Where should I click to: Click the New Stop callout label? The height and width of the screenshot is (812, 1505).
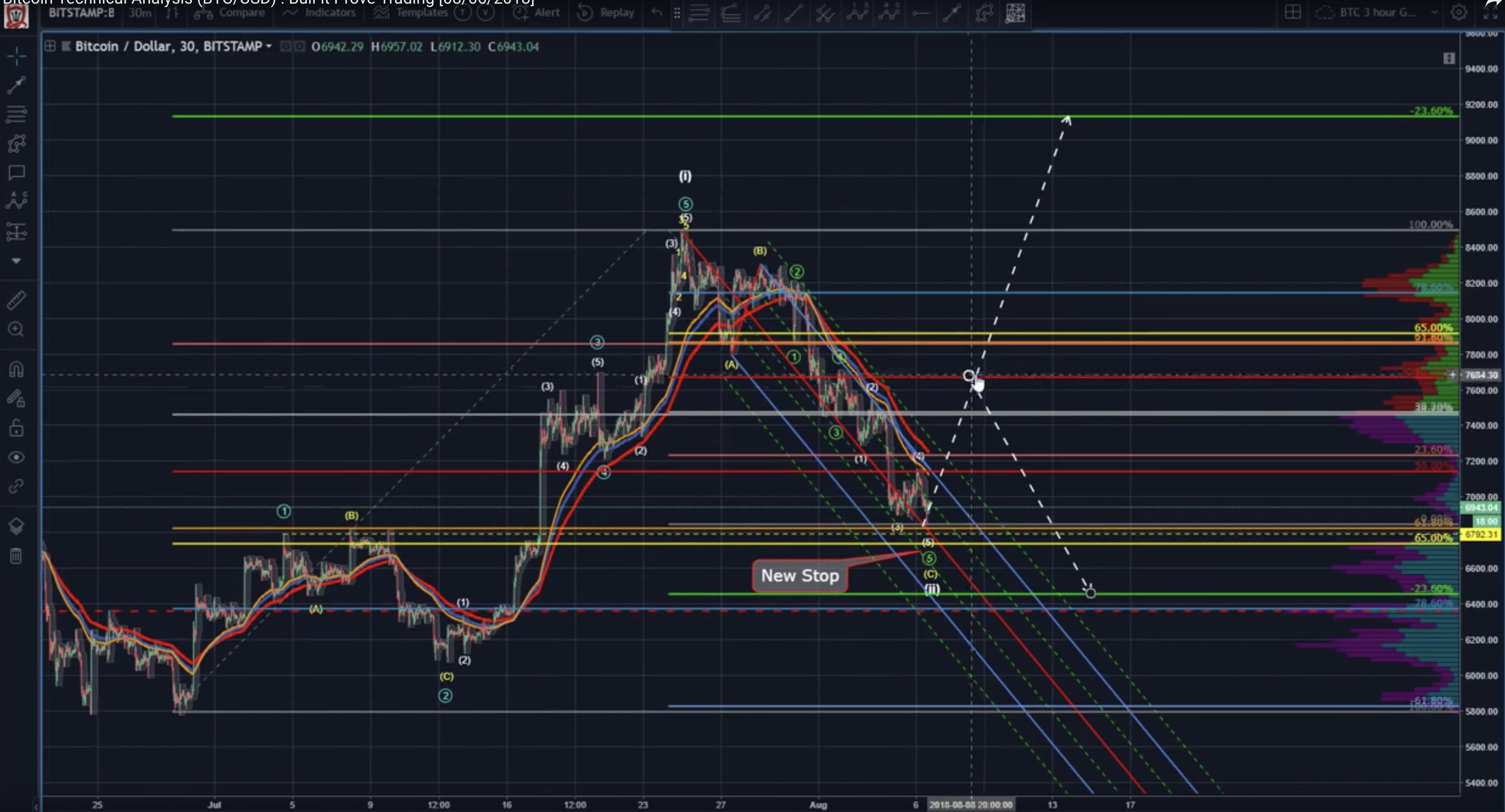coord(800,576)
